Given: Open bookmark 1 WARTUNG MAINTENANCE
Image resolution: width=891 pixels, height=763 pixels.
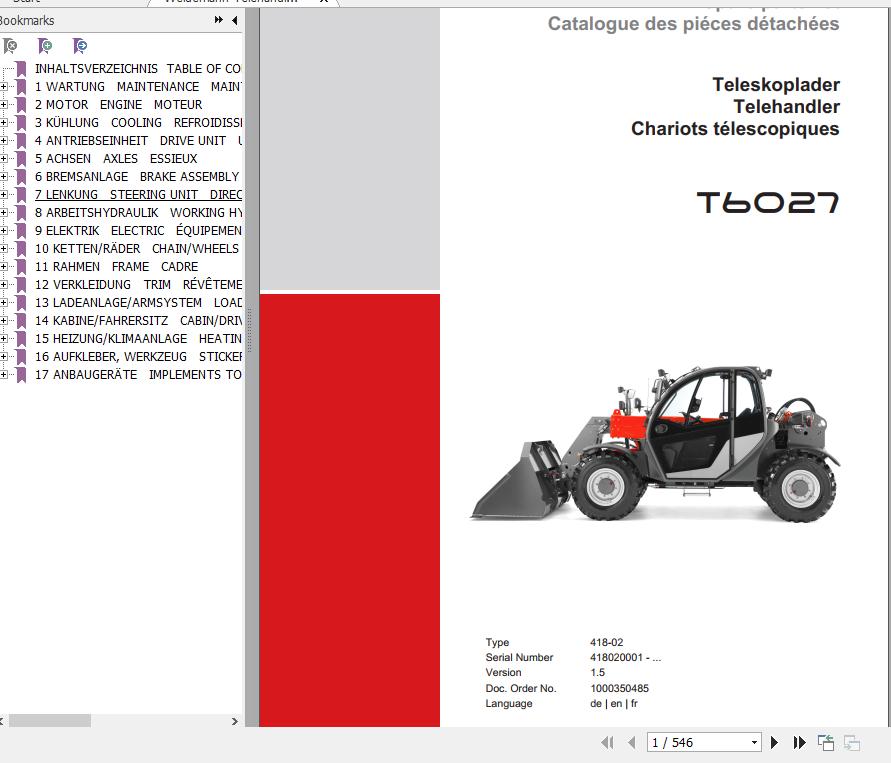Looking at the screenshot, I should pos(138,86).
